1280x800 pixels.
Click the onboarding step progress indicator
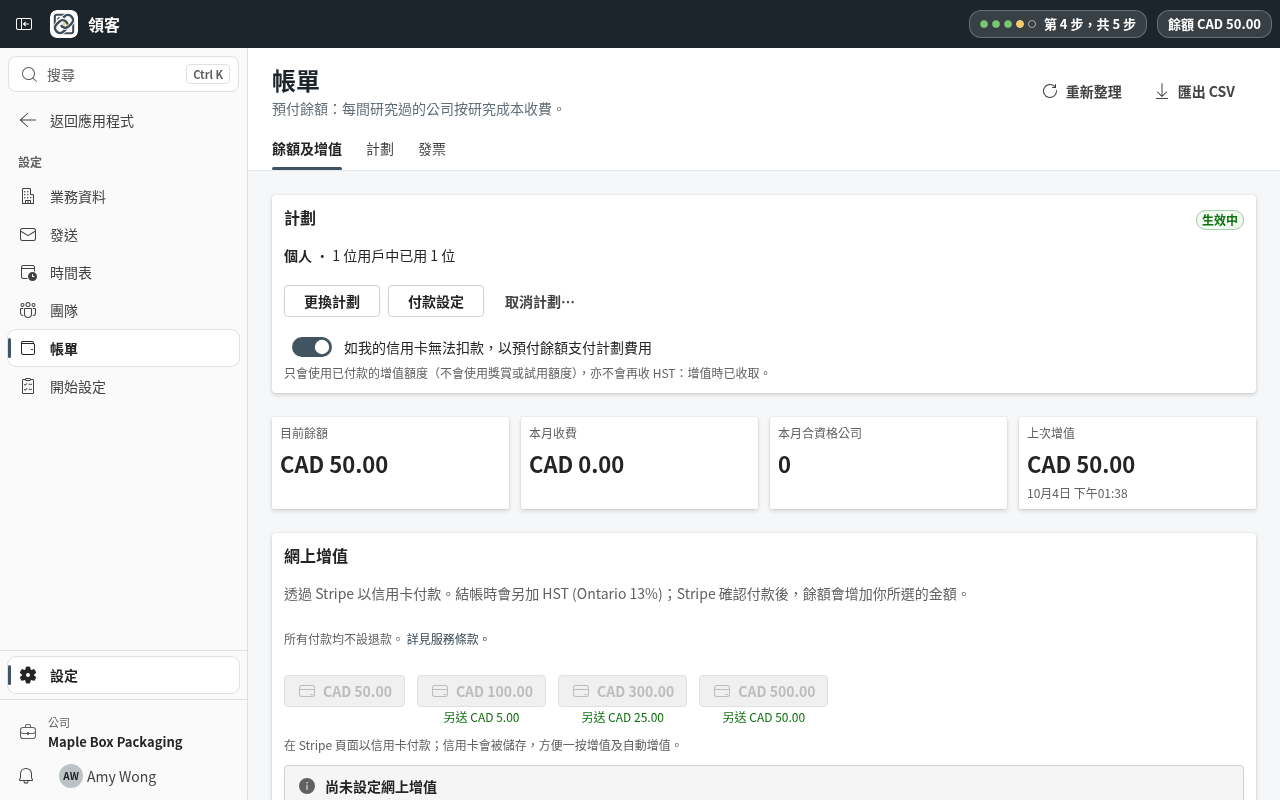coord(1058,24)
